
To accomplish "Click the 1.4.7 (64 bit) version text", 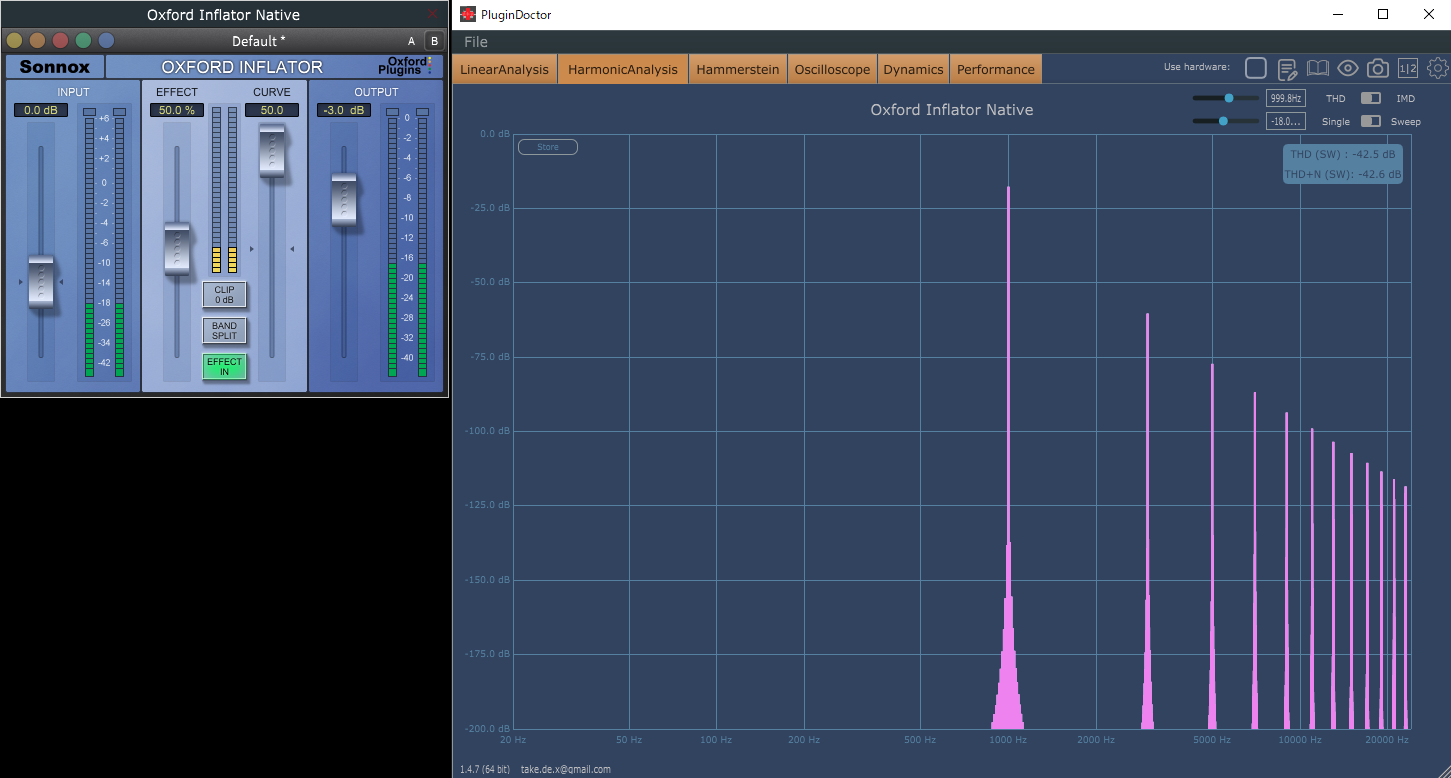I will tap(484, 770).
